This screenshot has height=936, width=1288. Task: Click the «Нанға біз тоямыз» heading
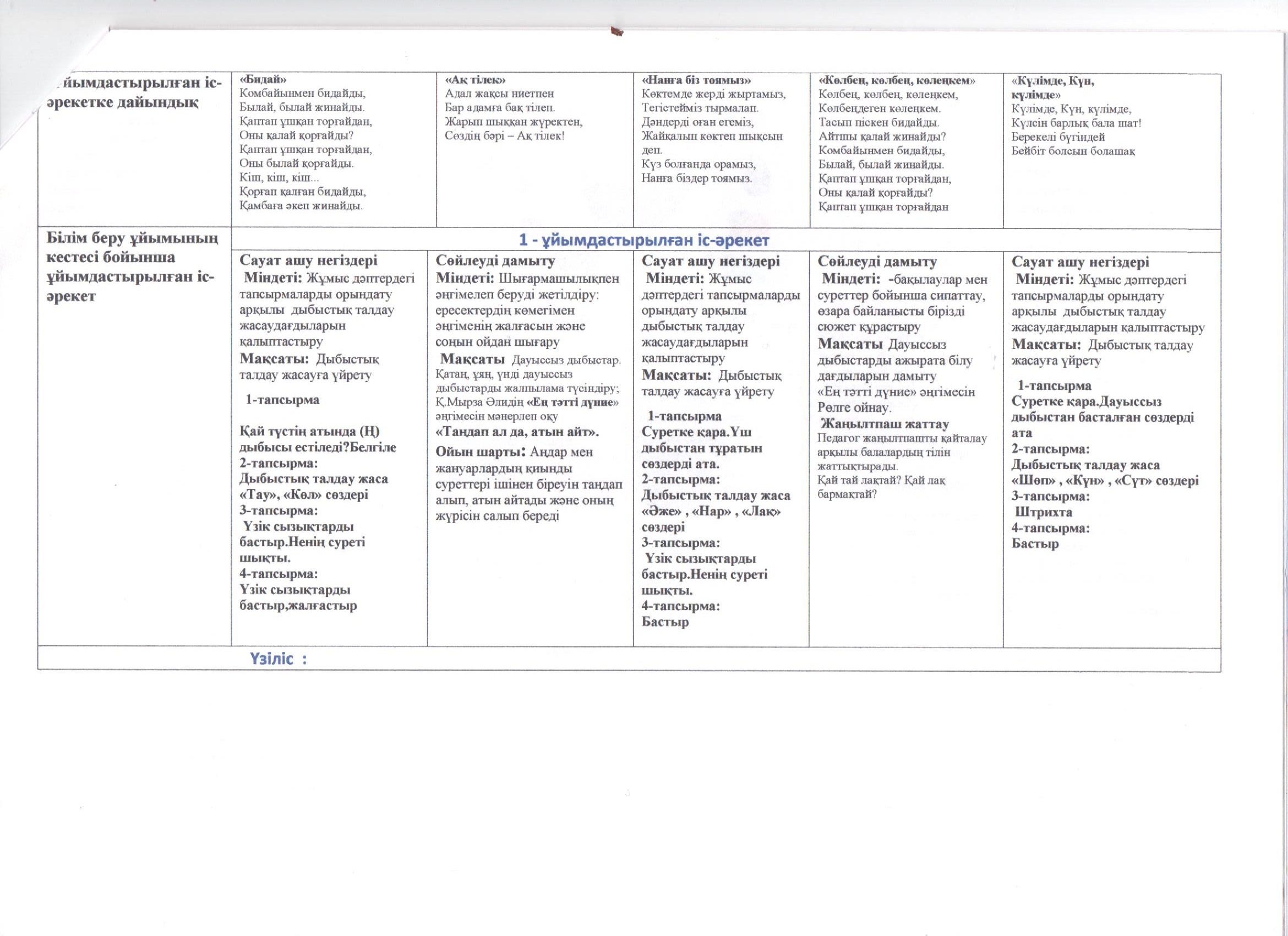coord(696,80)
